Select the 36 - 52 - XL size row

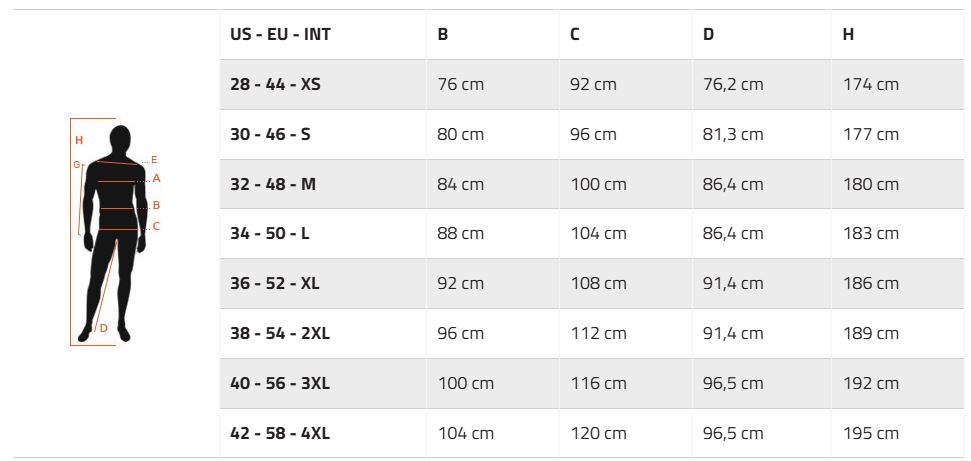(591, 283)
